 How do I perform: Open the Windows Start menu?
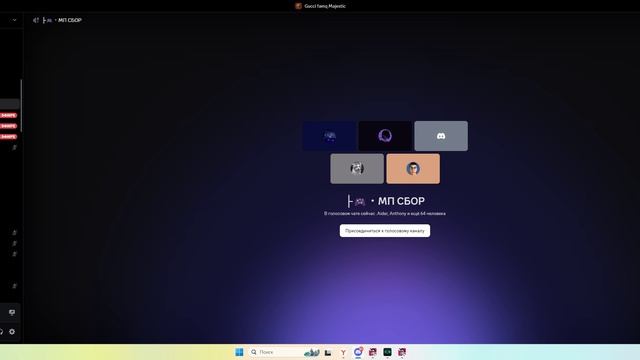239,352
